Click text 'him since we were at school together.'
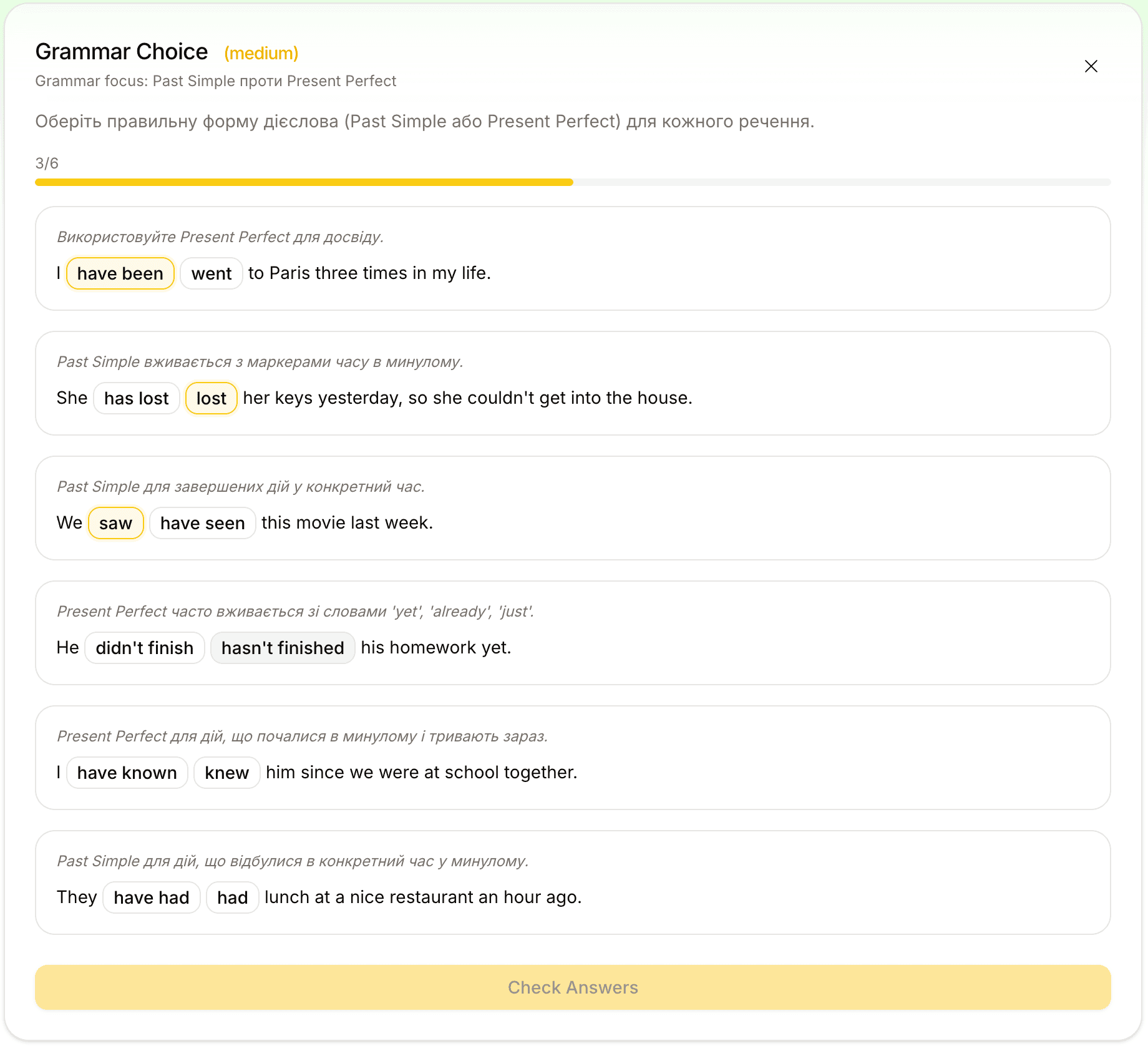 point(422,773)
